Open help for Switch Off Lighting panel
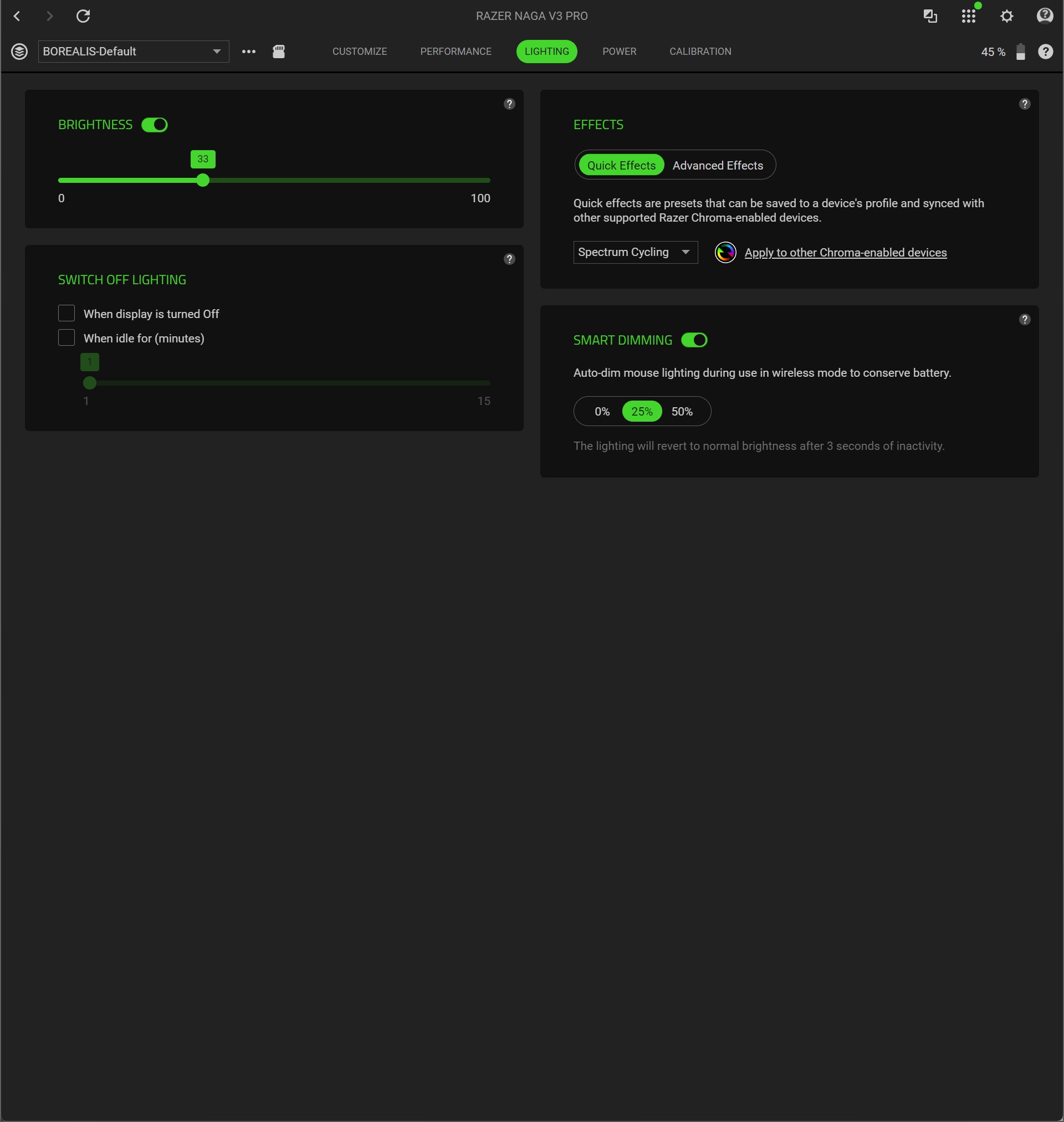 coord(509,259)
